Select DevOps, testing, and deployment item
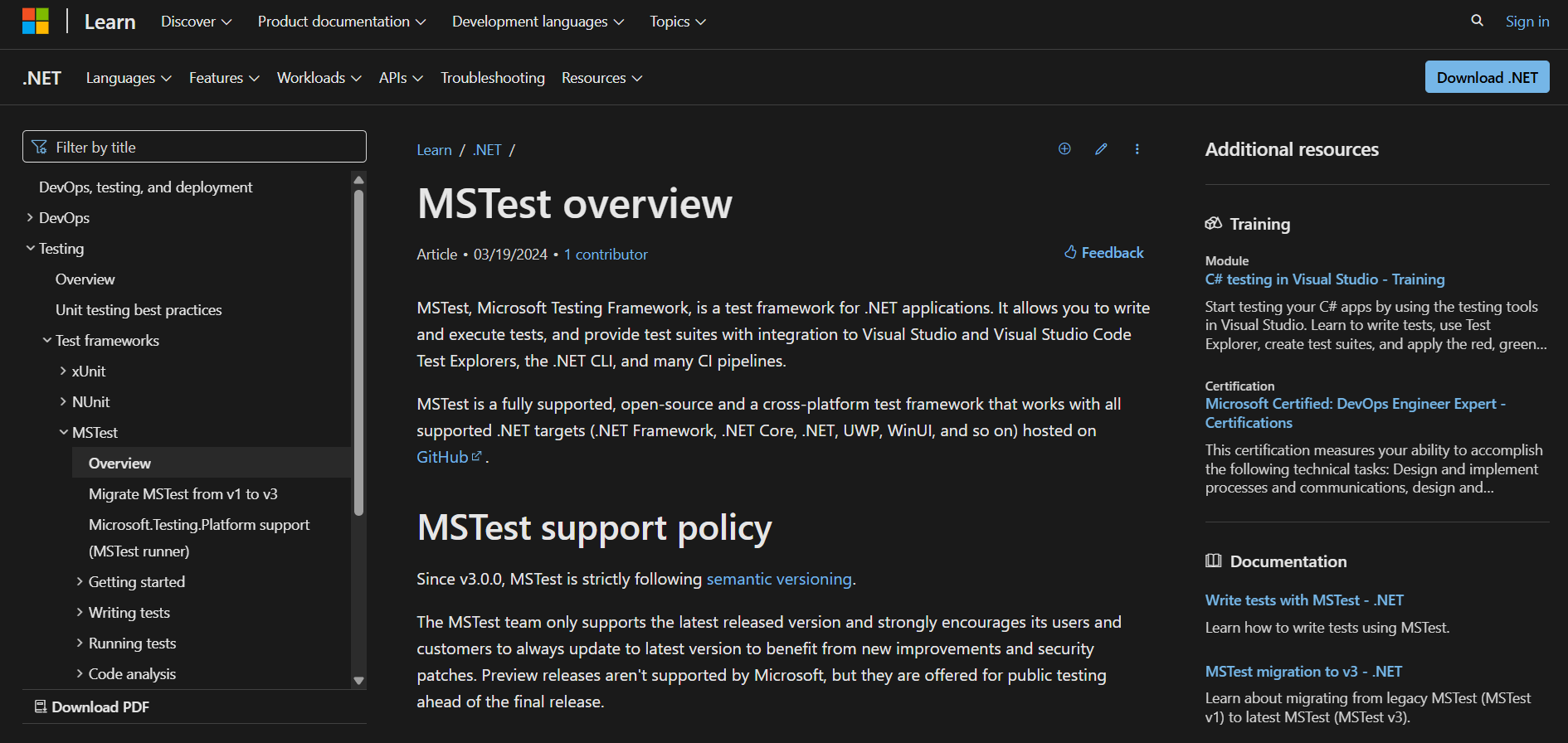This screenshot has width=1568, height=743. [146, 187]
